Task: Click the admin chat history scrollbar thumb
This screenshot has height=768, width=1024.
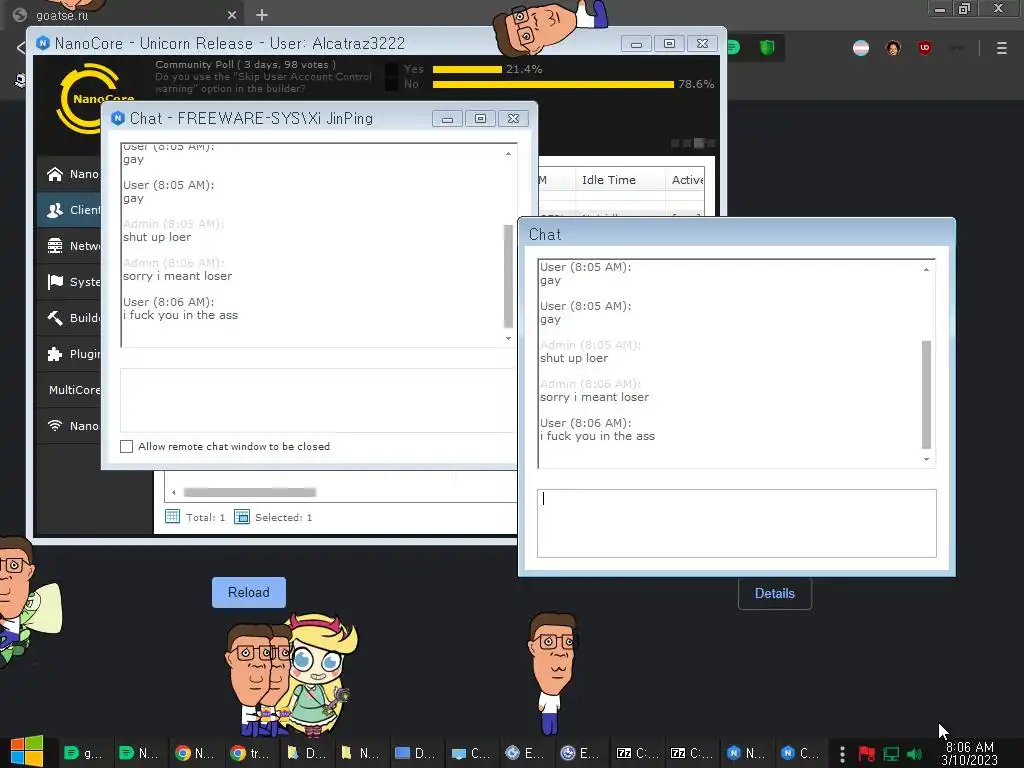Action: (508, 276)
